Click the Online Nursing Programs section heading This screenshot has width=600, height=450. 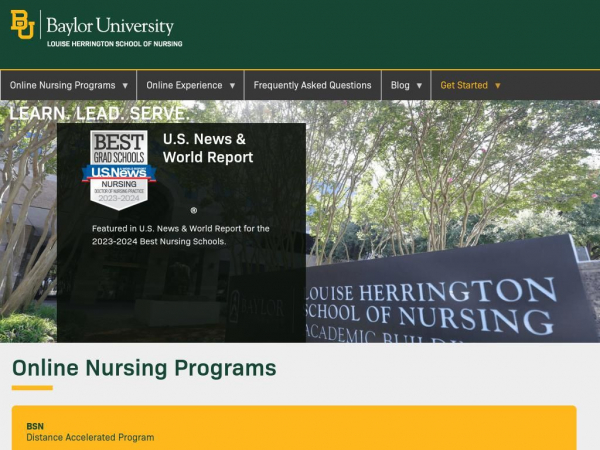pyautogui.click(x=144, y=368)
